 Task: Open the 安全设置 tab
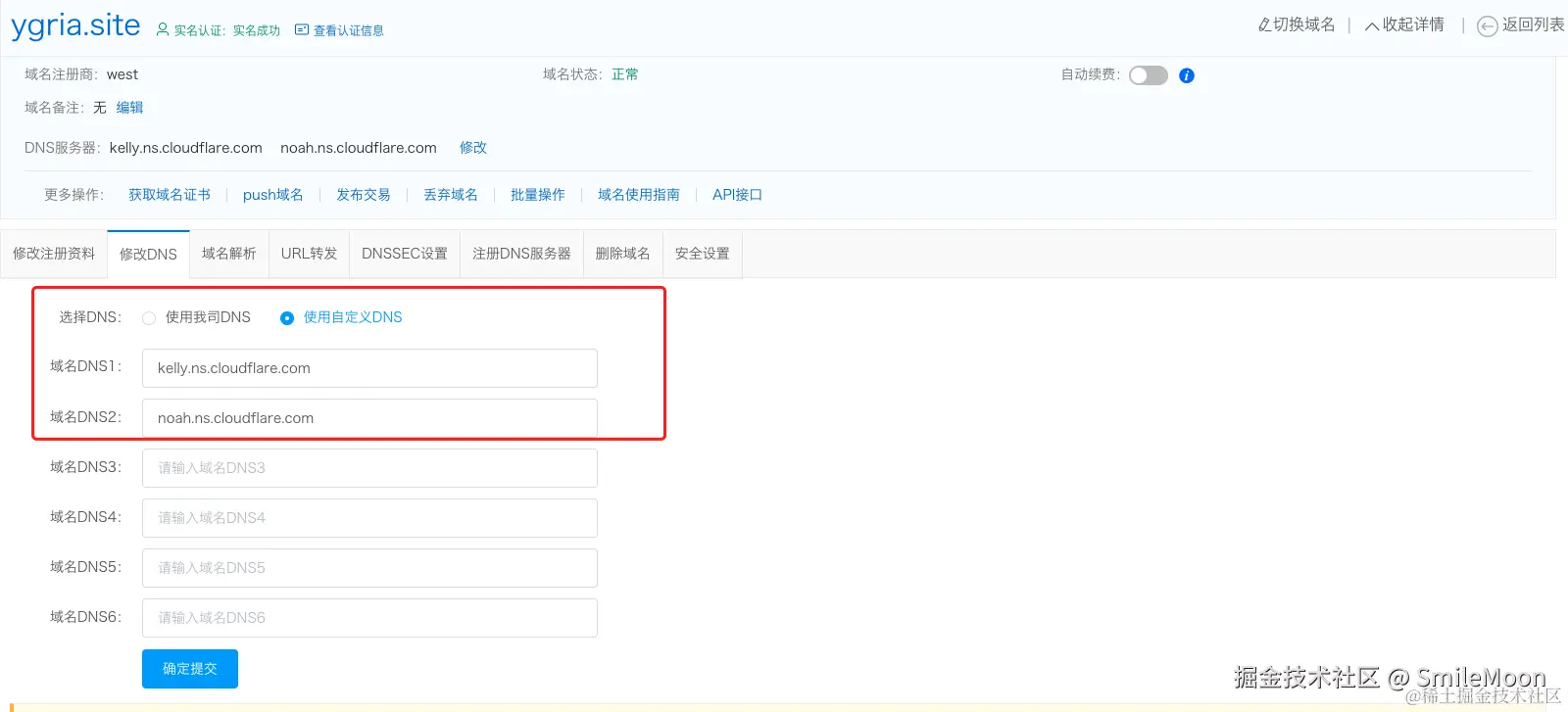point(703,254)
